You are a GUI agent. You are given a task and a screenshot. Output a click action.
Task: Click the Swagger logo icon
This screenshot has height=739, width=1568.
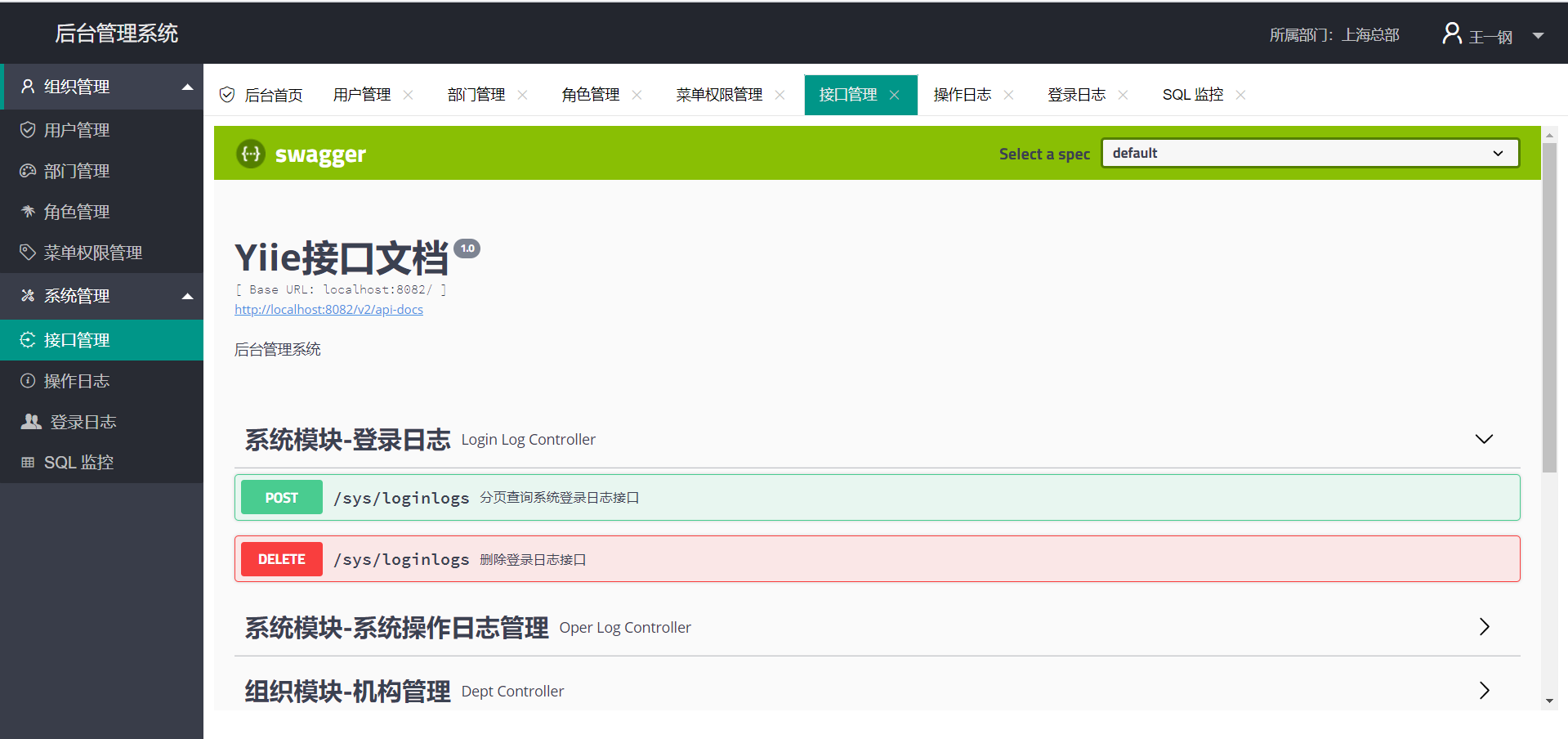tap(251, 154)
